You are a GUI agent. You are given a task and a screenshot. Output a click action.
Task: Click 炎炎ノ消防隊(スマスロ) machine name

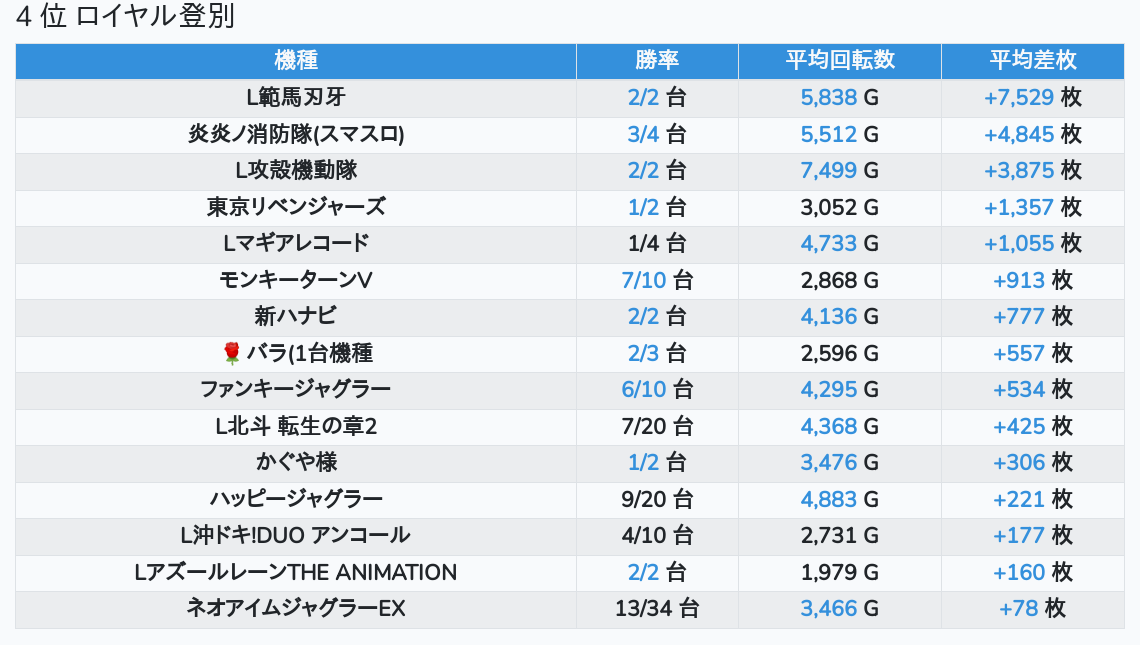point(296,134)
